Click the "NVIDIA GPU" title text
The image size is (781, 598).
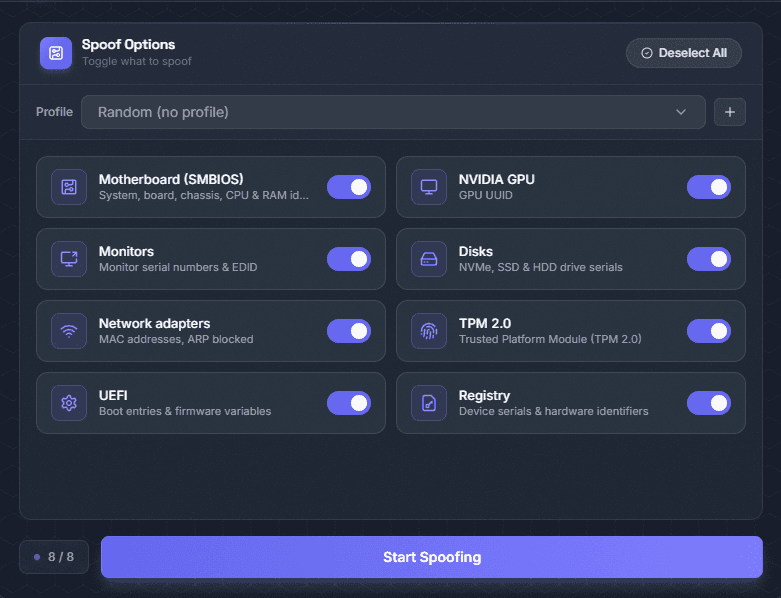click(x=497, y=179)
